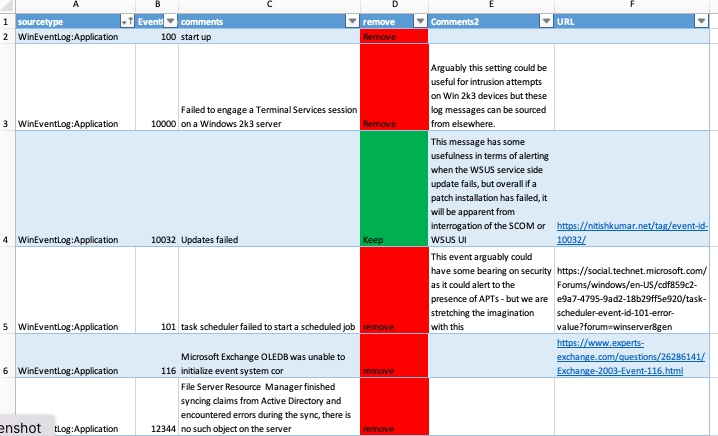Click the red Remove cell for event 10000
The width and height of the screenshot is (718, 436).
[394, 87]
